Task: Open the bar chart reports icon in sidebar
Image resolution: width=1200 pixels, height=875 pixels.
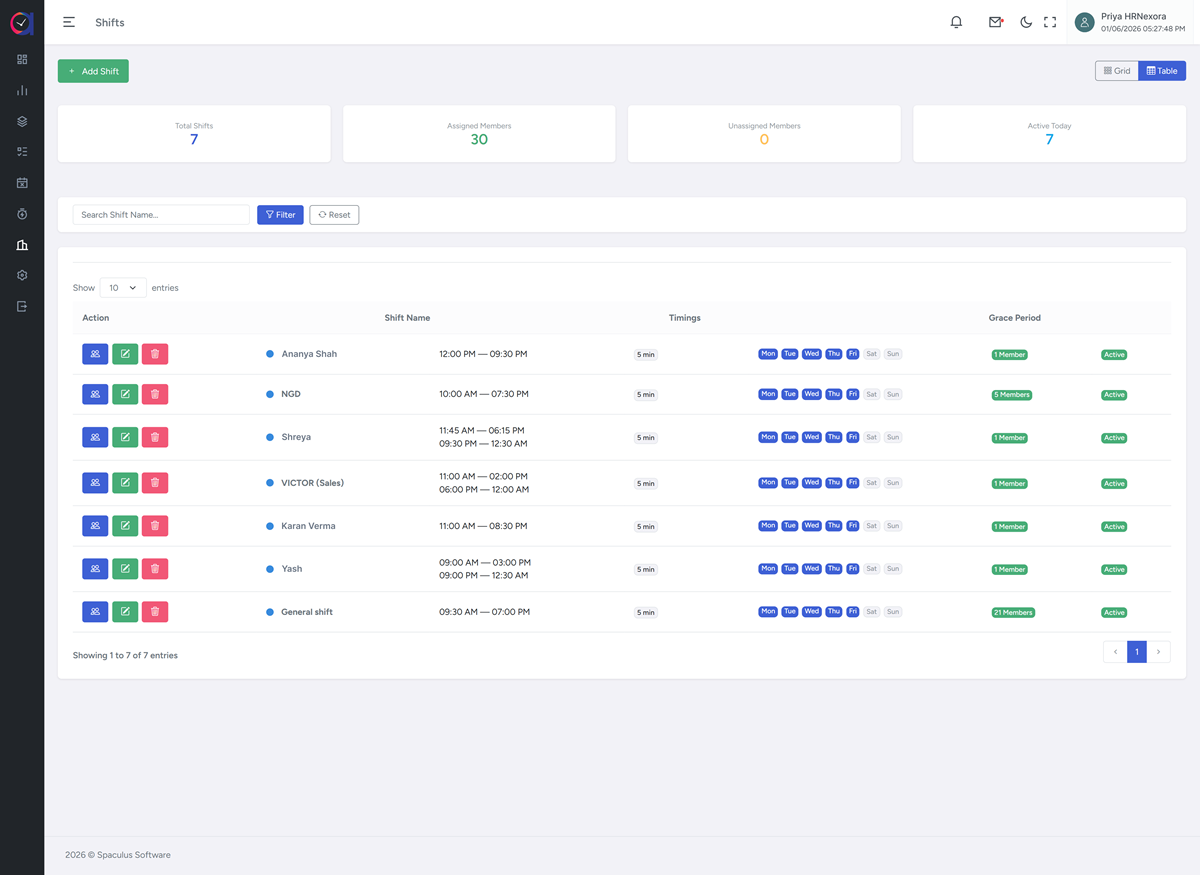Action: [x=22, y=91]
